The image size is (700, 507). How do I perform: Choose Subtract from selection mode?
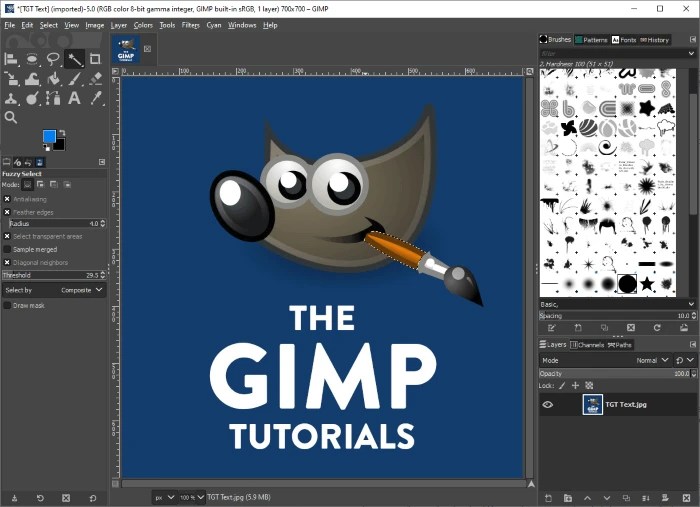(54, 184)
